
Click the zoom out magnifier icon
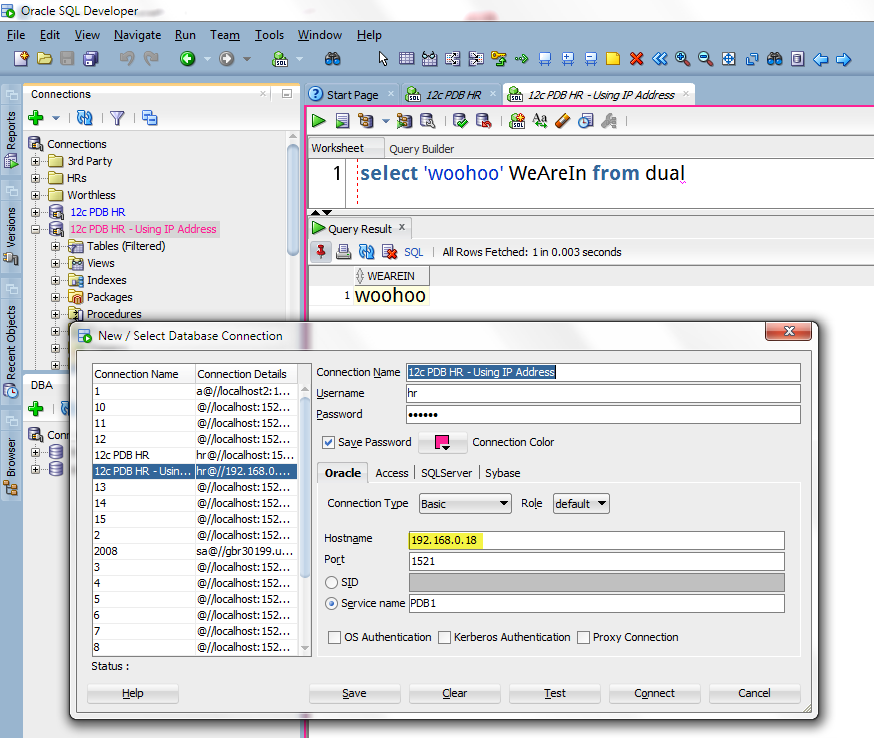coord(705,59)
